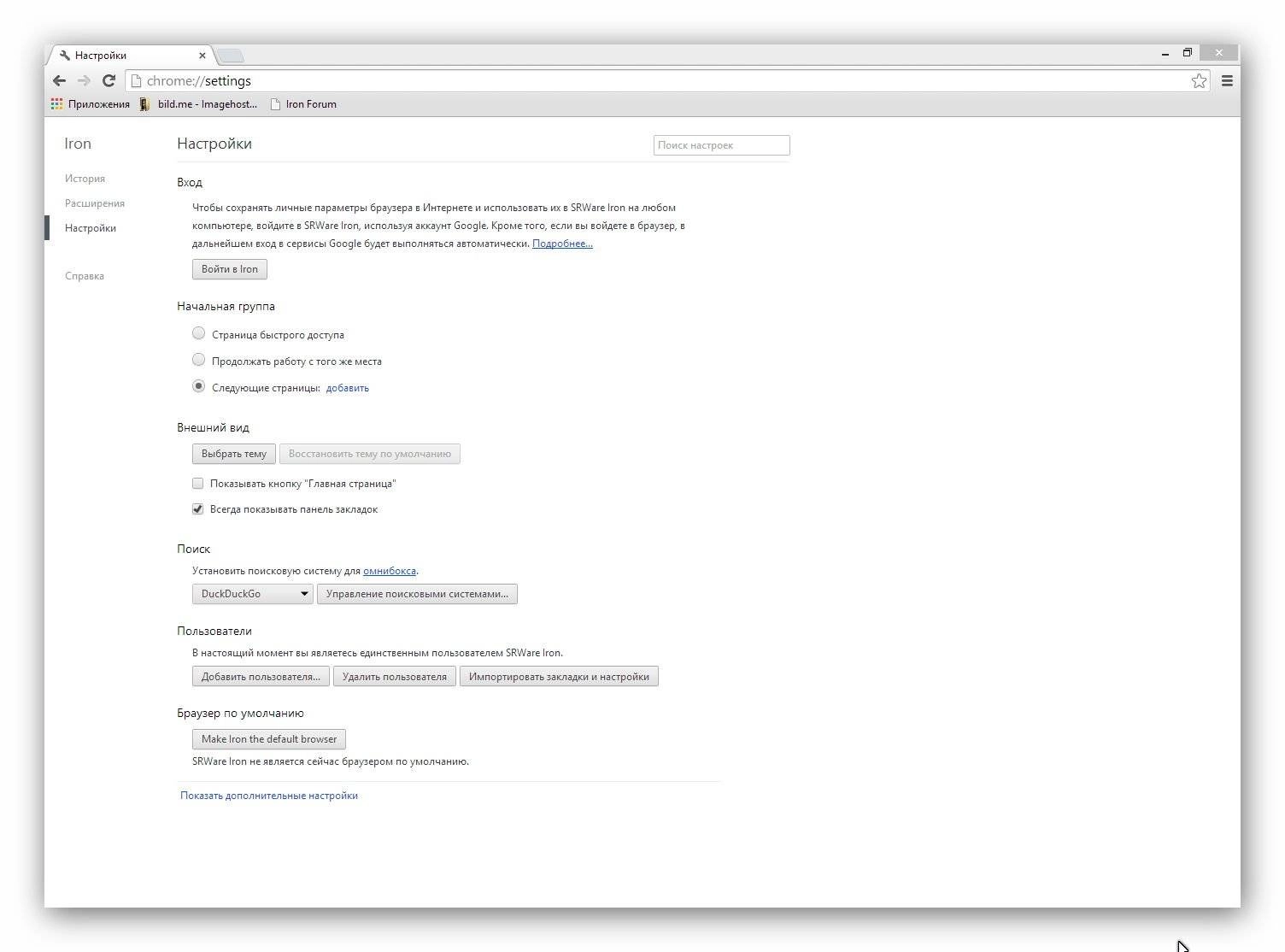Open История in the sidebar

tap(85, 179)
